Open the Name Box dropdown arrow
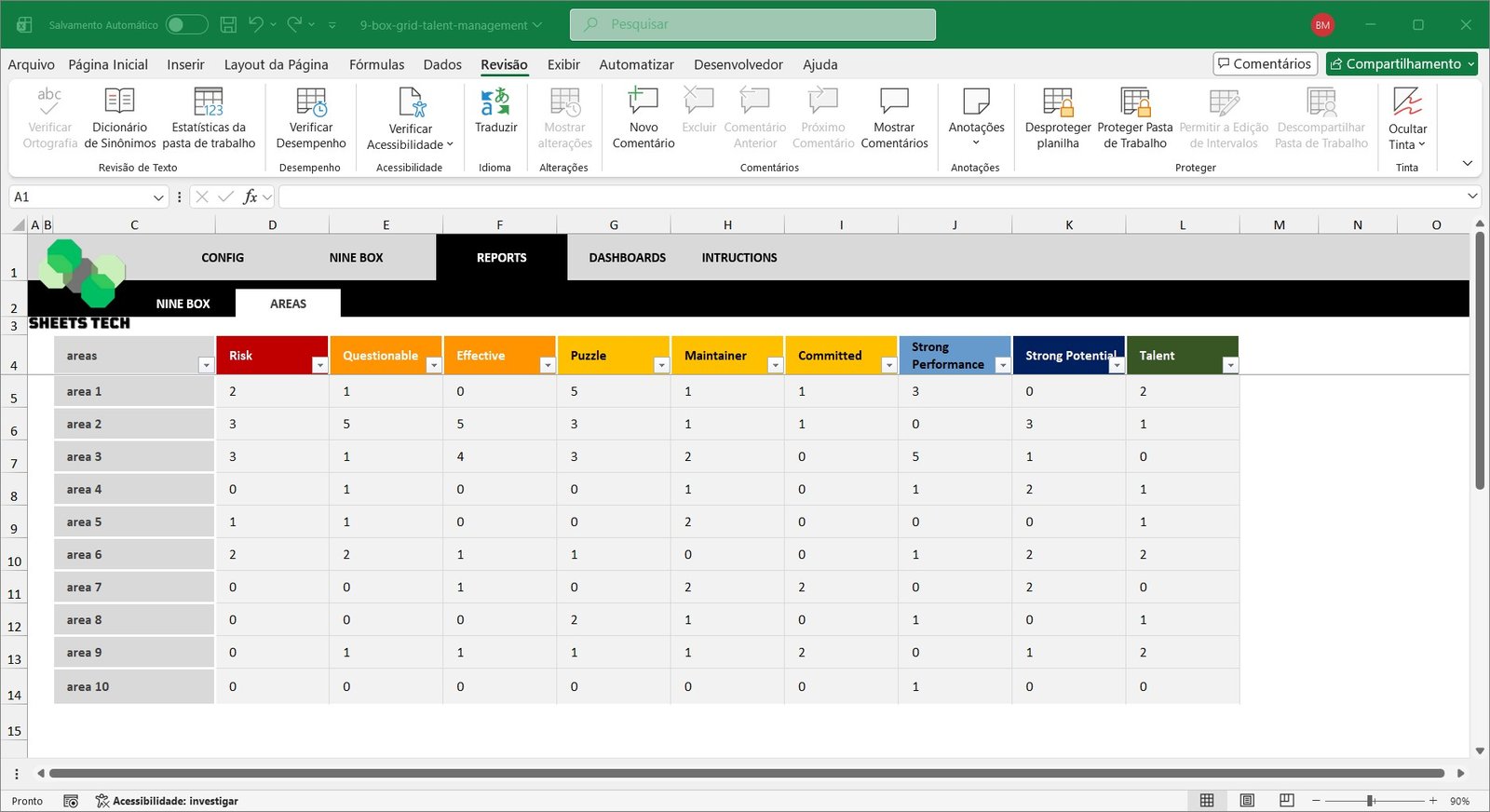Image resolution: width=1490 pixels, height=812 pixels. (158, 197)
